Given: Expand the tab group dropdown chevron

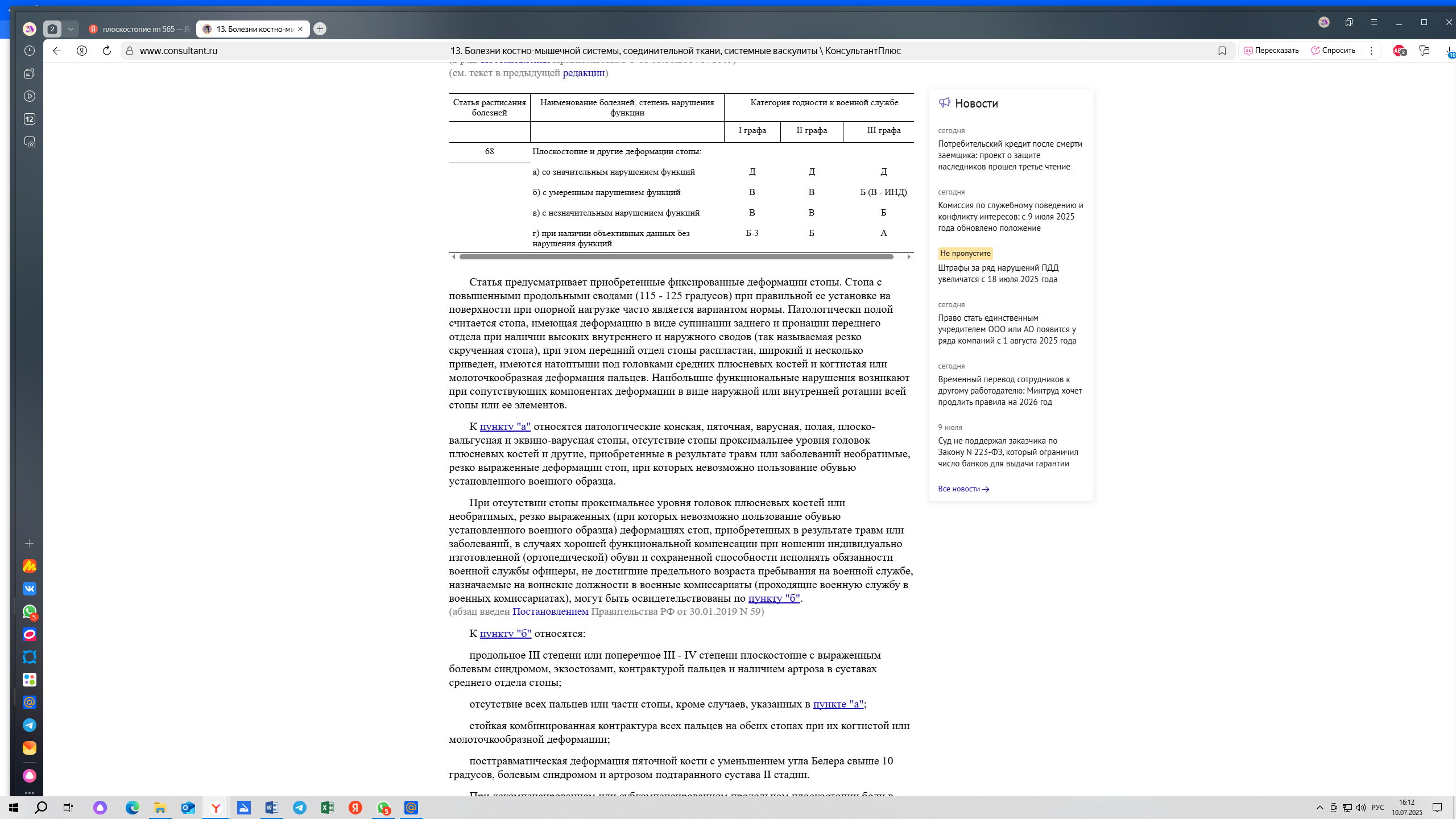Looking at the screenshot, I should 71,28.
